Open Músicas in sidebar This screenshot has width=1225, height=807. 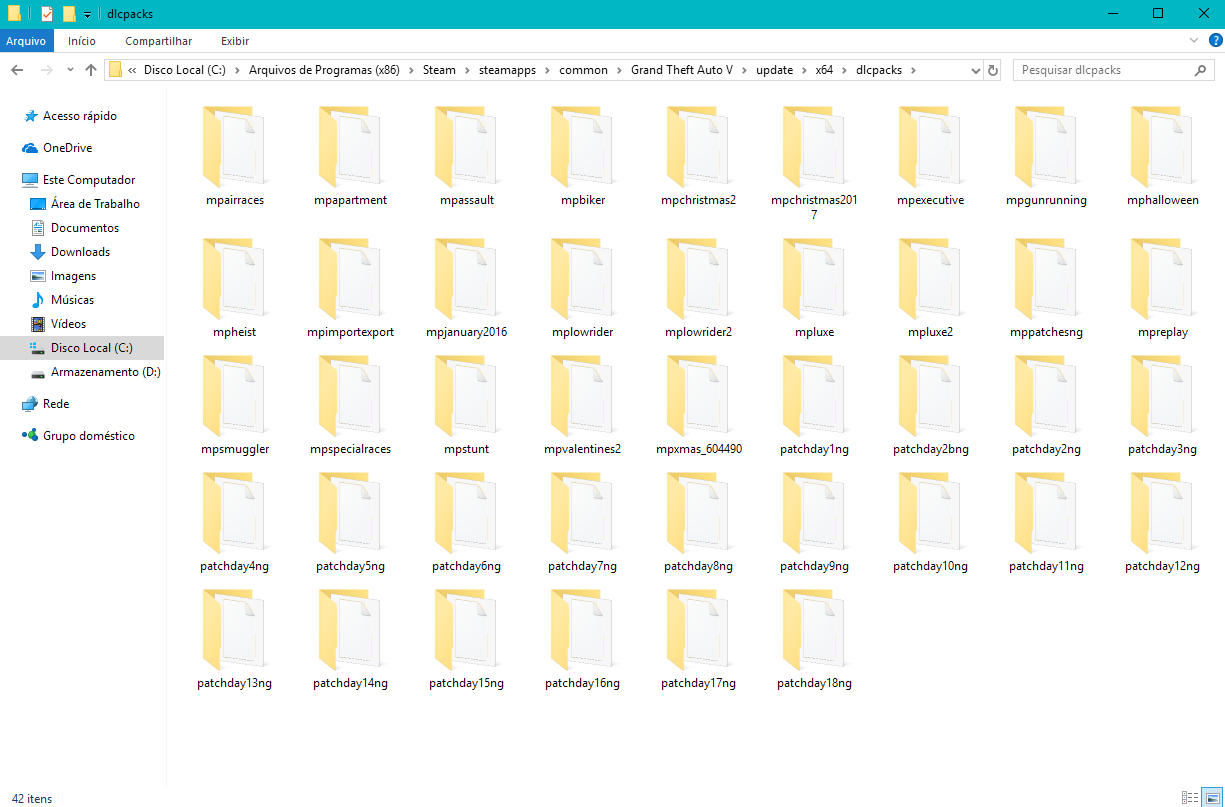(72, 300)
